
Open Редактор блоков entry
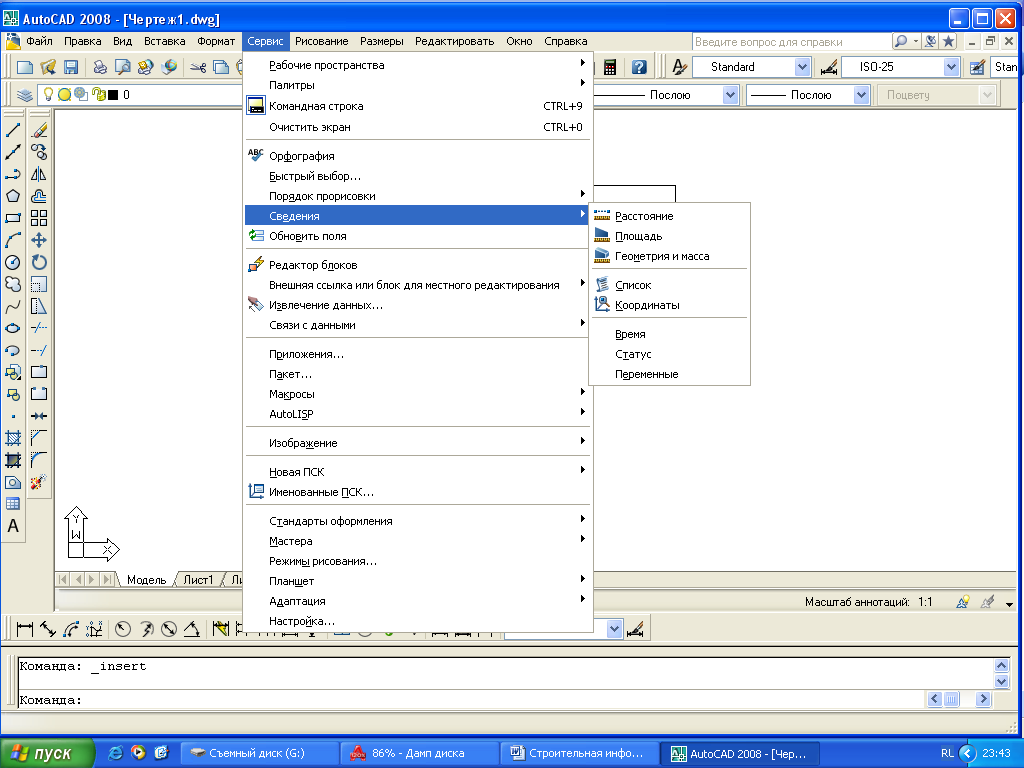point(418,265)
